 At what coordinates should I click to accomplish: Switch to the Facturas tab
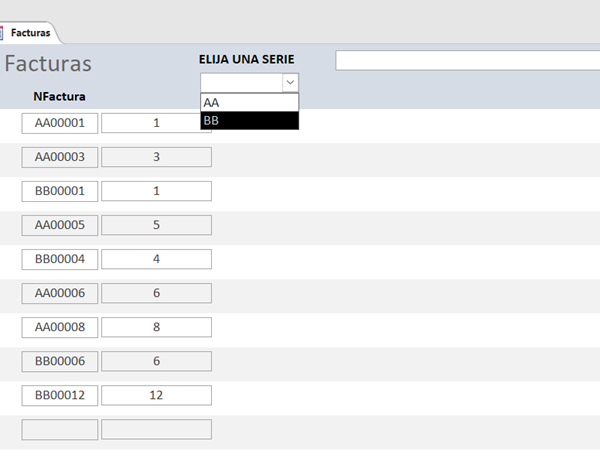[x=31, y=33]
